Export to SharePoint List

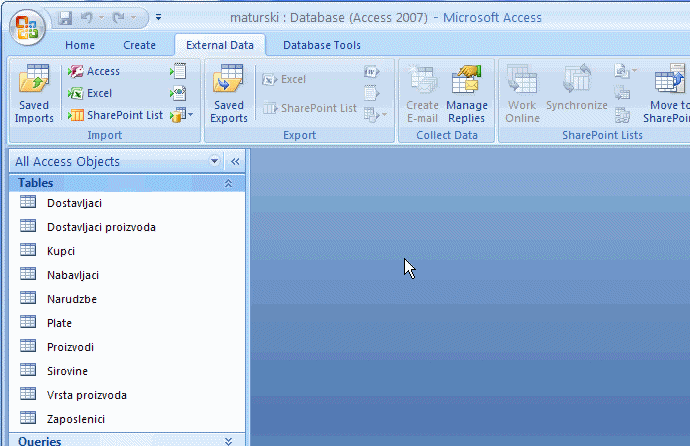coord(309,108)
